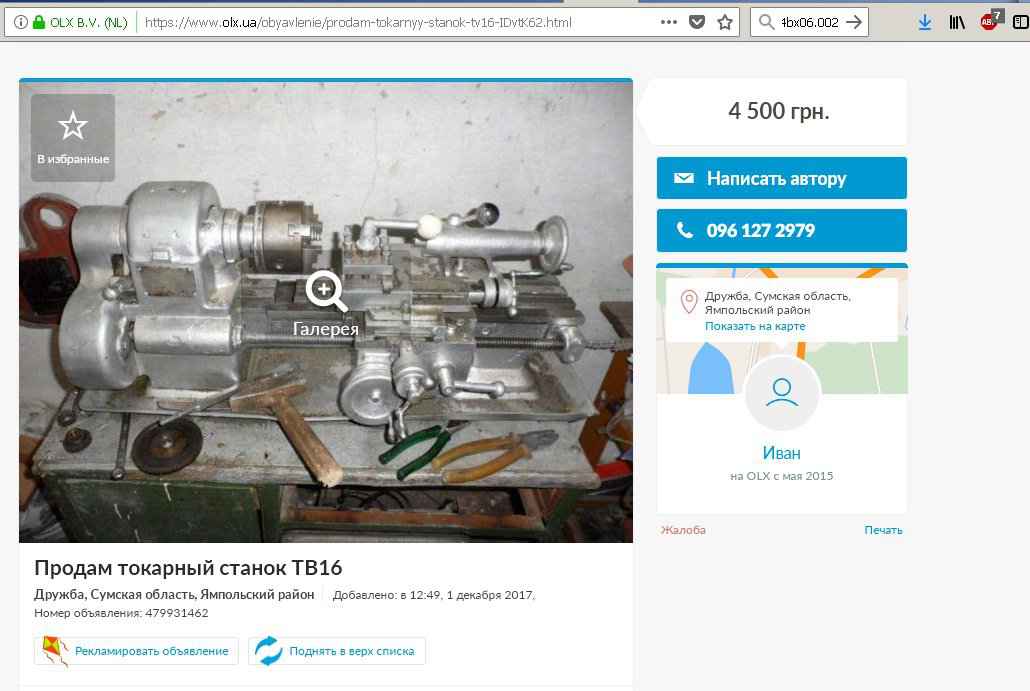Open the Library bookmarks icon
1030x691 pixels.
pos(957,22)
